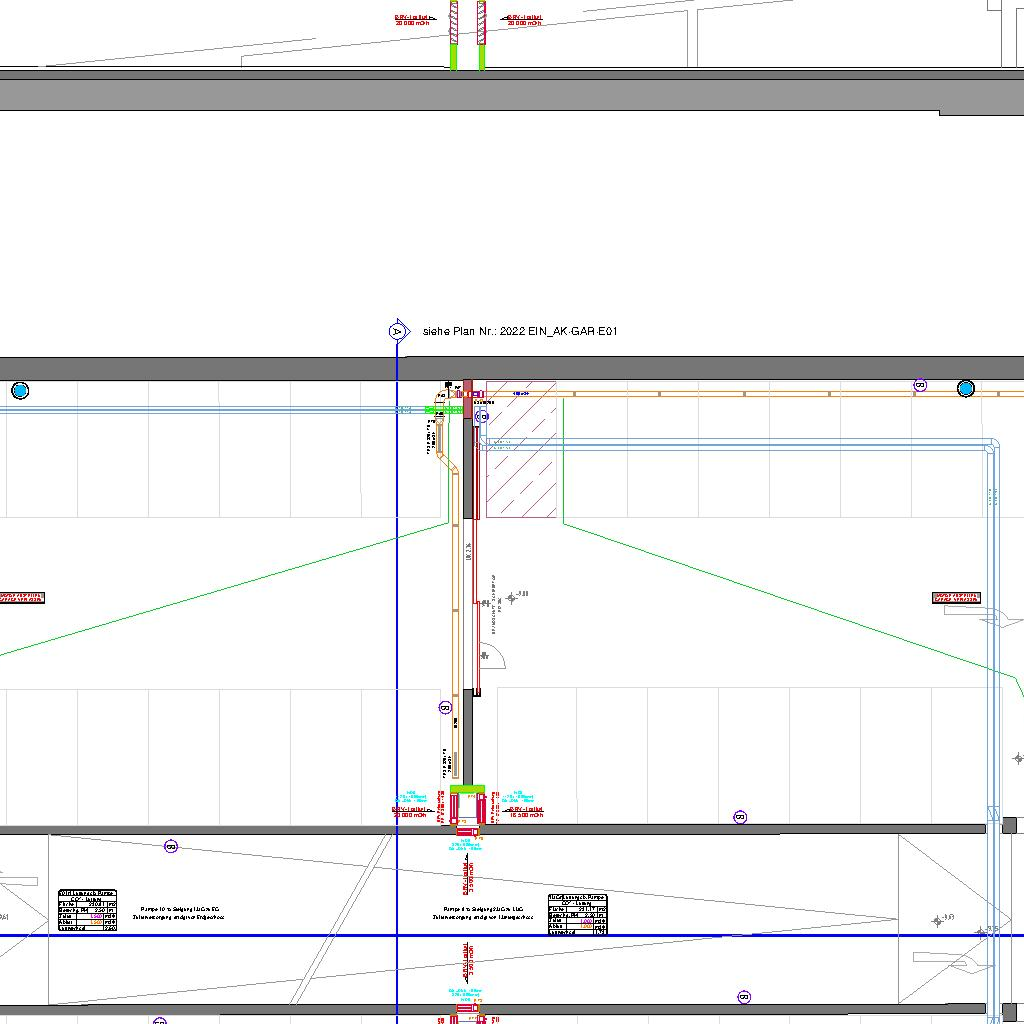Select the 16 500 m³/h airflow label
Viewport: 1024px width, 1024px height.
[x=526, y=813]
